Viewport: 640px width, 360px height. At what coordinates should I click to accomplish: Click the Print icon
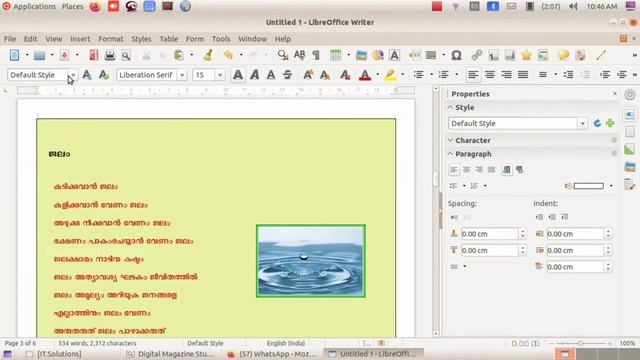(x=110, y=55)
